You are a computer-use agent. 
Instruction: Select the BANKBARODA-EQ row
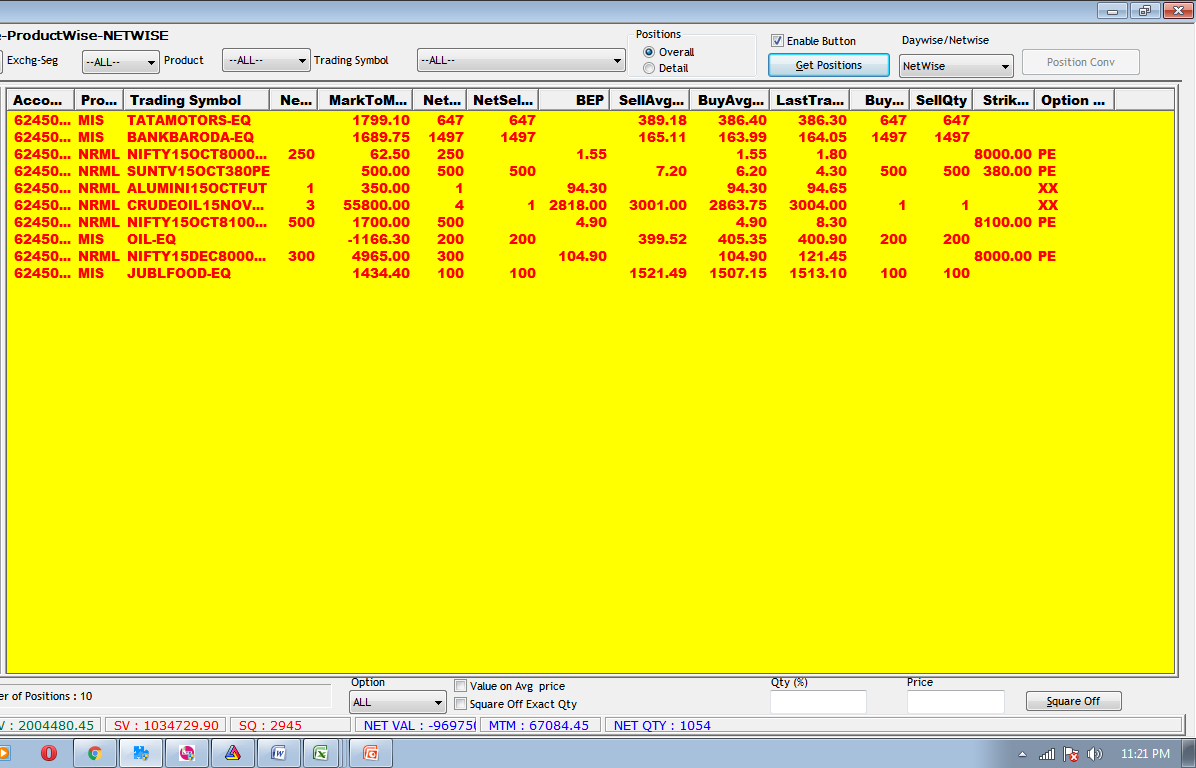[590, 137]
